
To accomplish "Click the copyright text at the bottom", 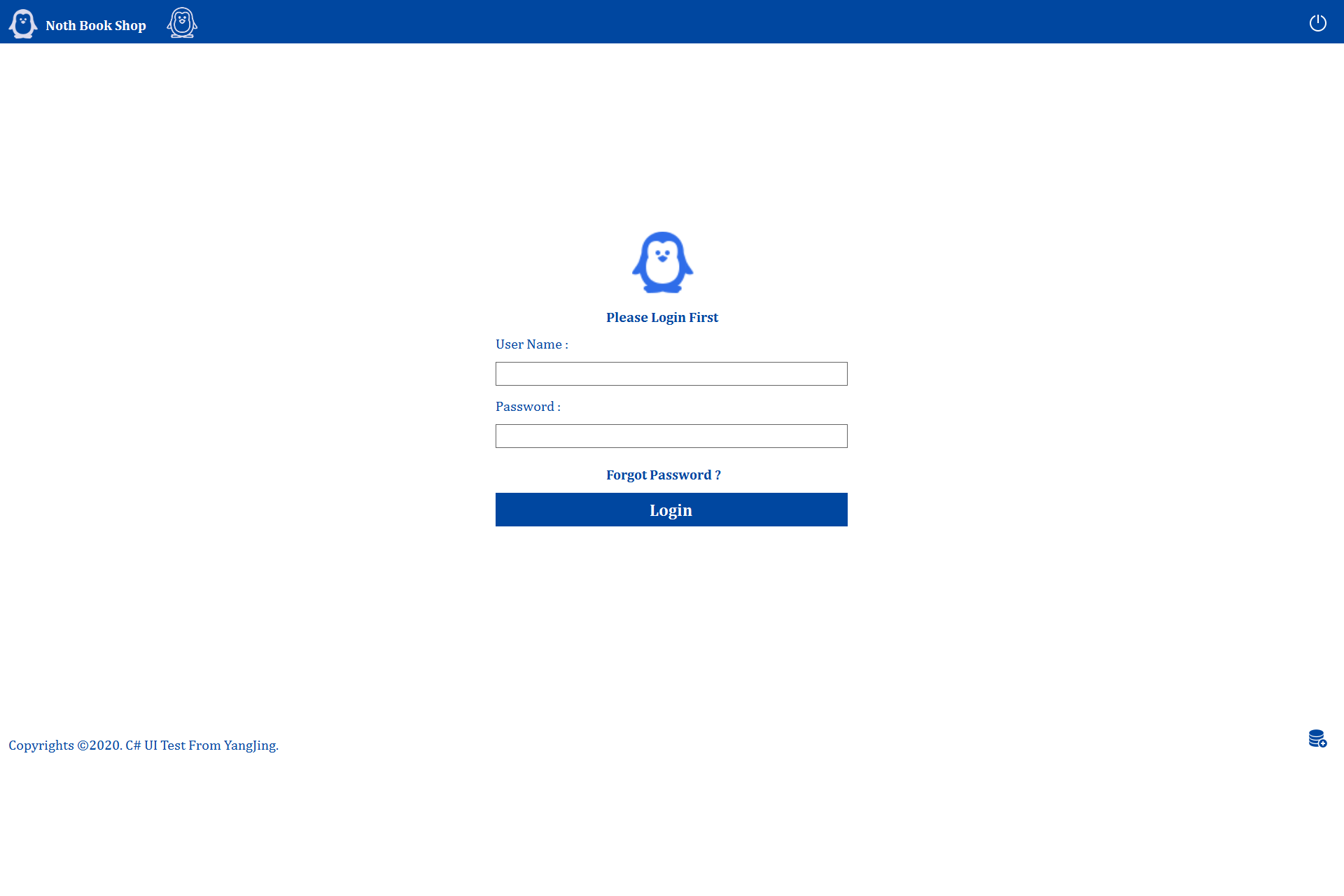I will pos(142,745).
